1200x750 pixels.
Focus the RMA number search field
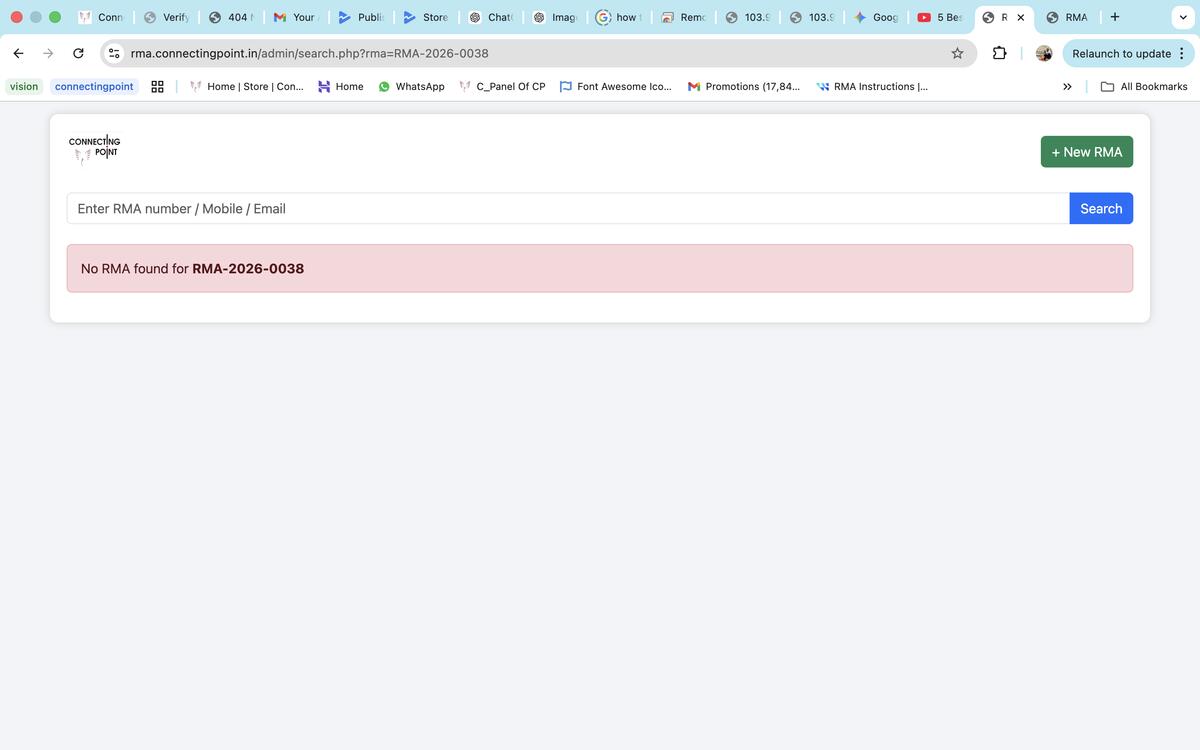point(568,209)
